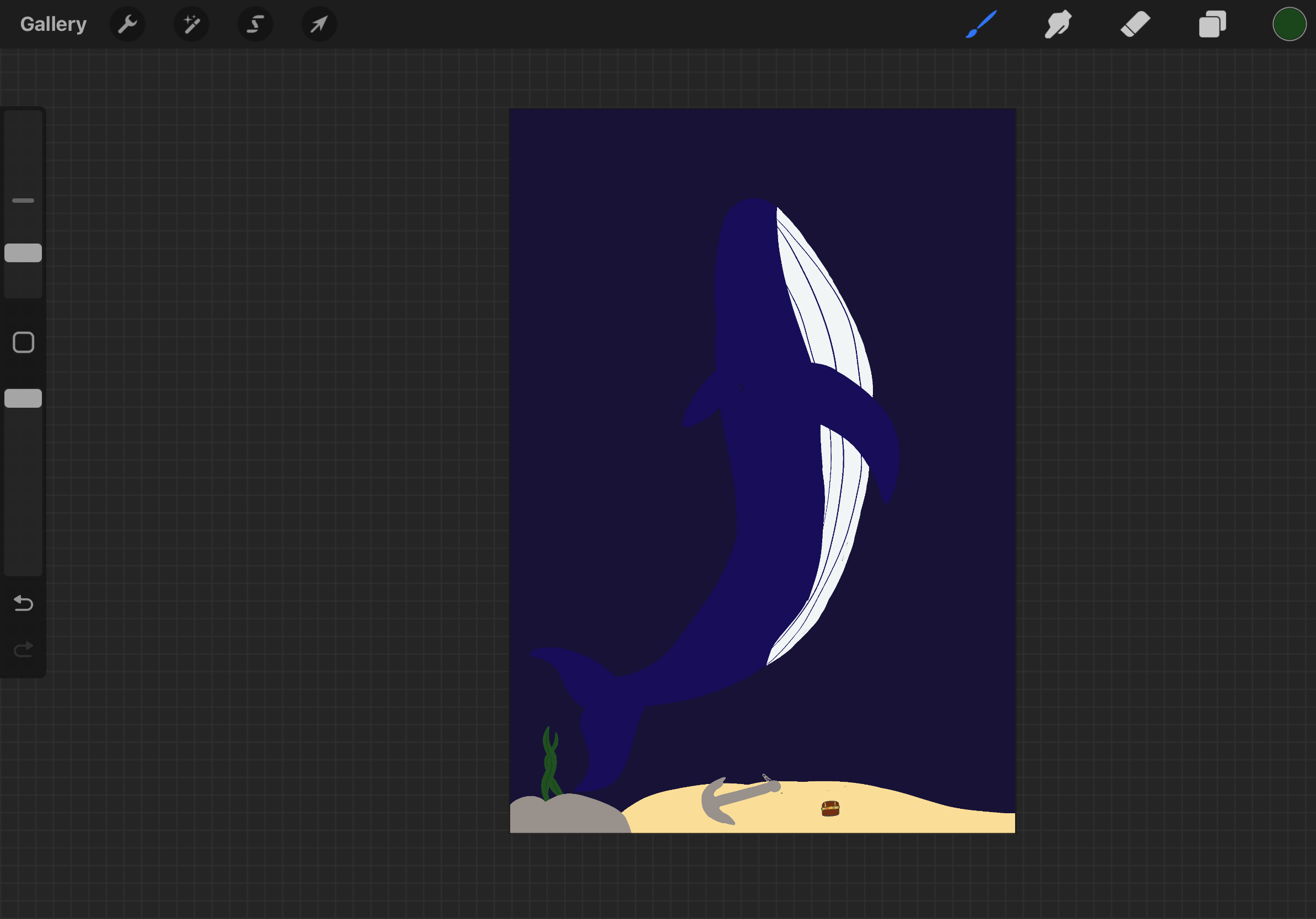Select the Paint brush tool
1316x919 pixels.
point(981,24)
